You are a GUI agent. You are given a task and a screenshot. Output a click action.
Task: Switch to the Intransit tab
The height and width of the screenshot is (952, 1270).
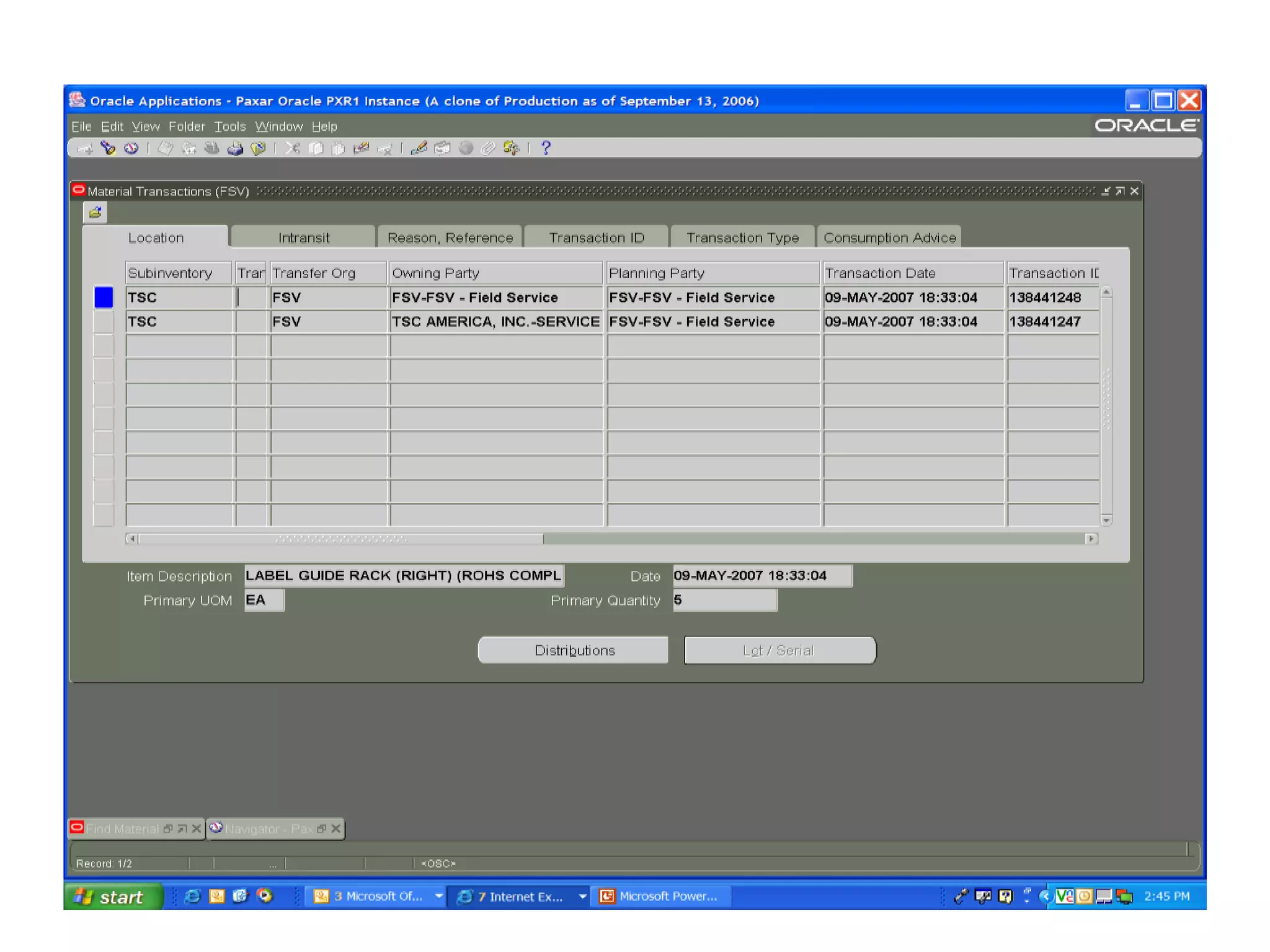click(x=304, y=237)
